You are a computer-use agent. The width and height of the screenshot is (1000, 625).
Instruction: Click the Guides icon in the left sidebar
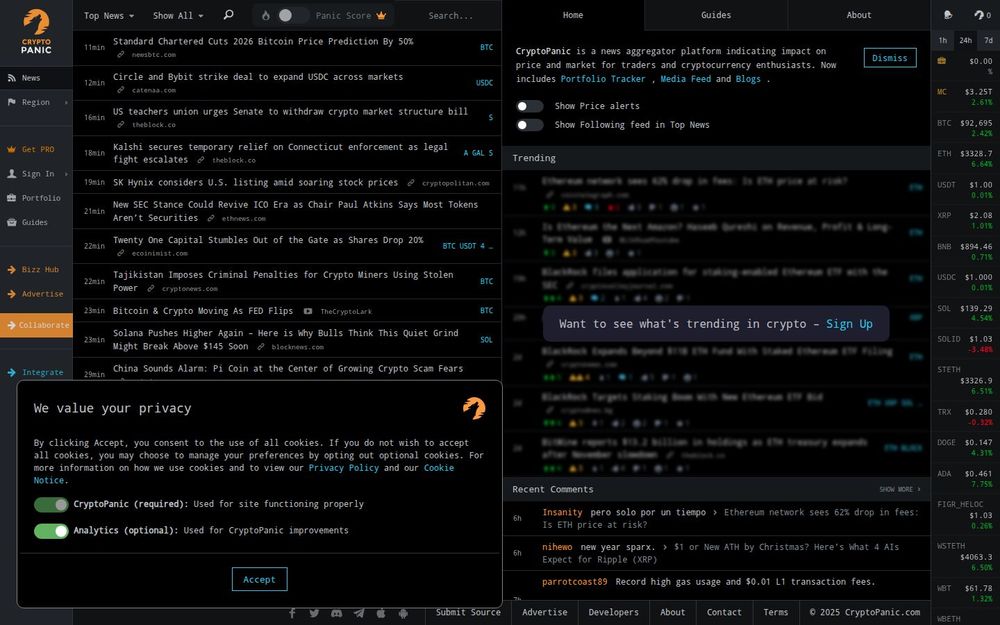(x=11, y=222)
